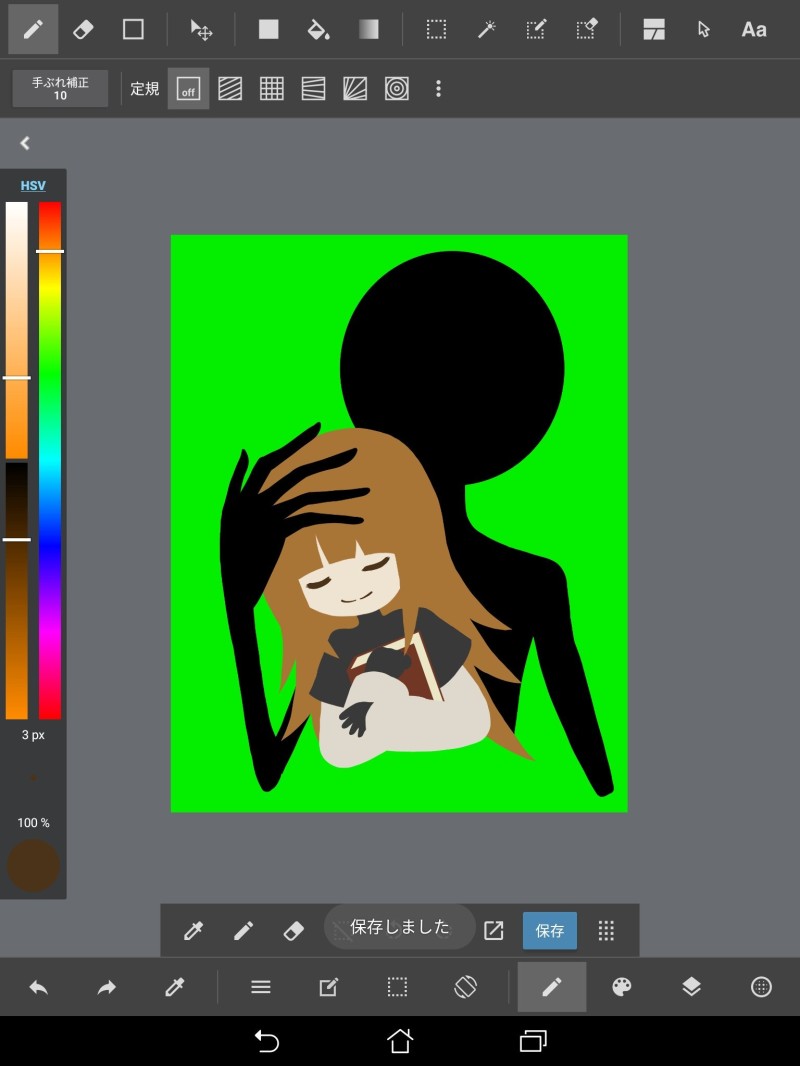Select the eyedropper in shortcut bar
This screenshot has width=800, height=1066.
pyautogui.click(x=193, y=930)
